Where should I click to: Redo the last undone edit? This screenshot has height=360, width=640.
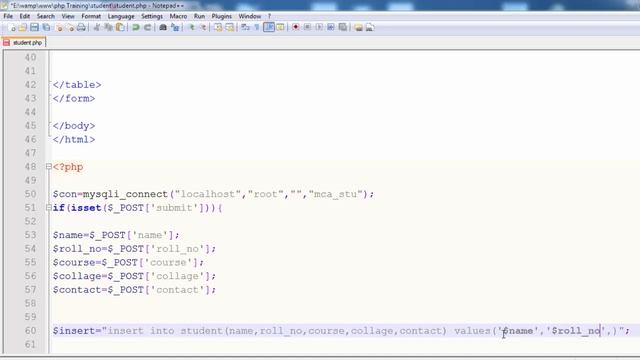pos(147,27)
